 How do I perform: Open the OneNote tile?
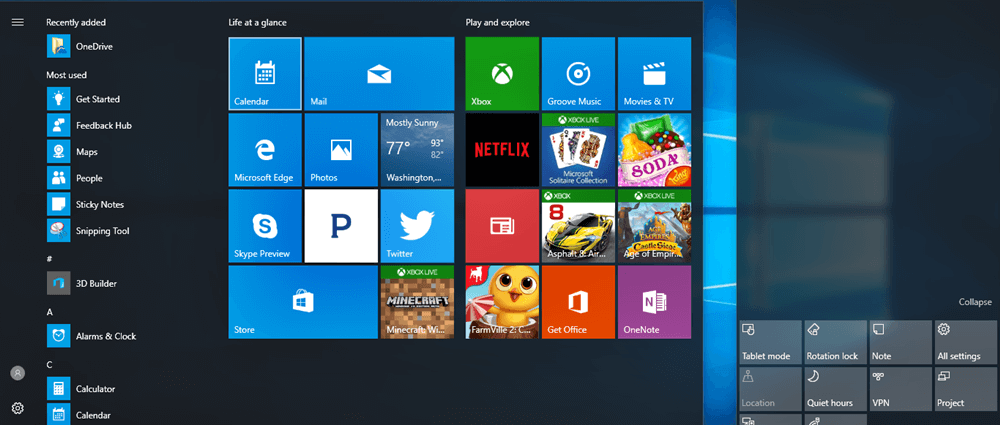(x=654, y=302)
